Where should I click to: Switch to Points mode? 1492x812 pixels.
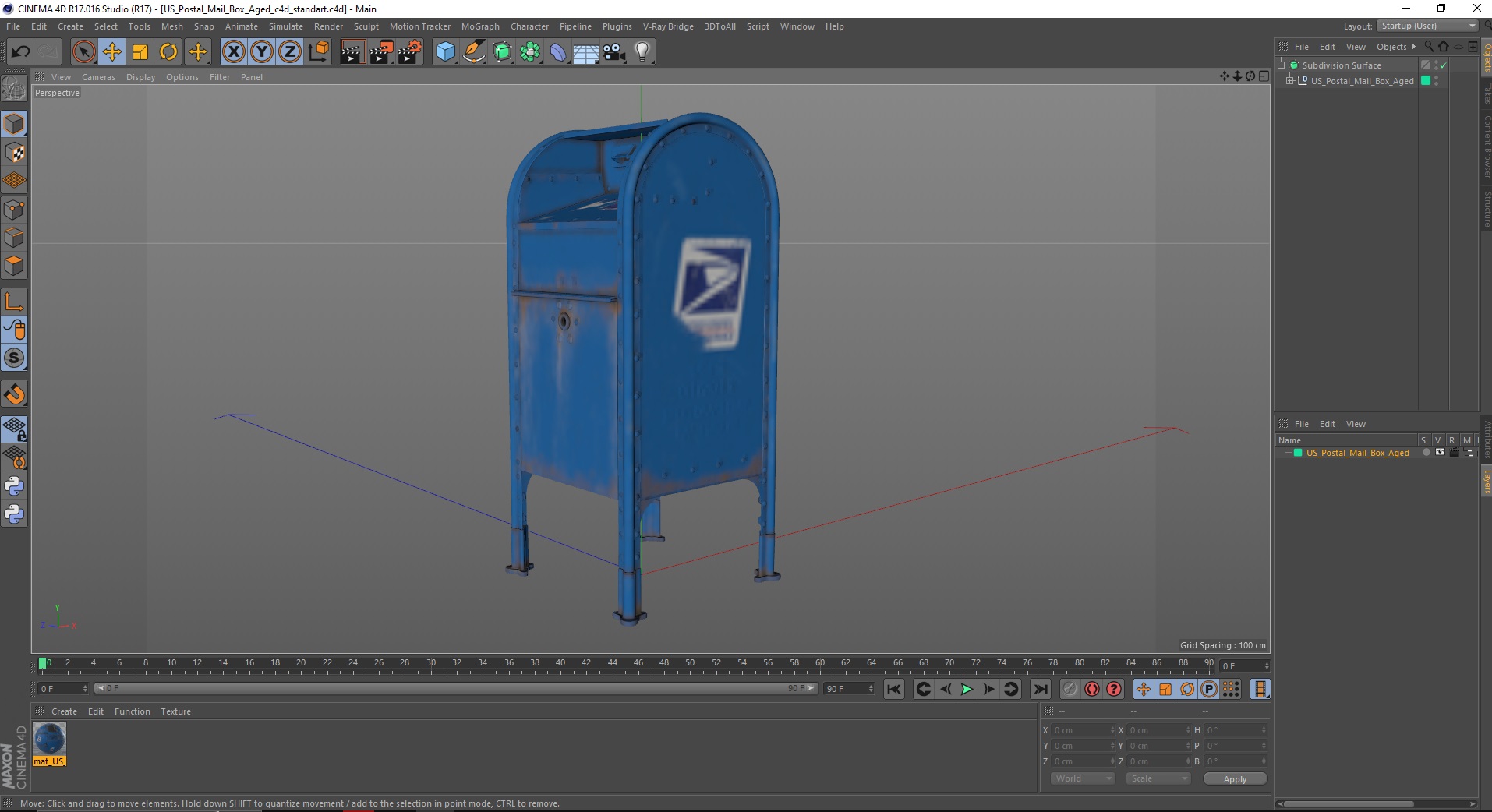coord(14,210)
